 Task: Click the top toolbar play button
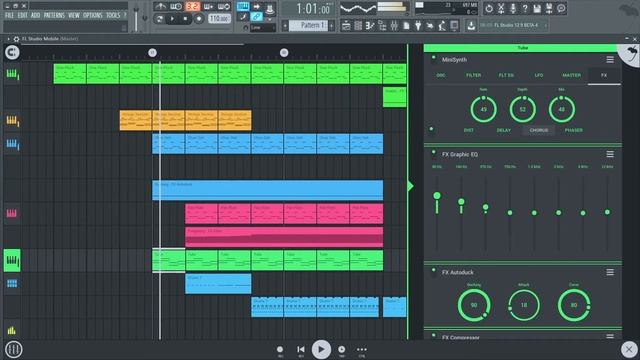[172, 19]
